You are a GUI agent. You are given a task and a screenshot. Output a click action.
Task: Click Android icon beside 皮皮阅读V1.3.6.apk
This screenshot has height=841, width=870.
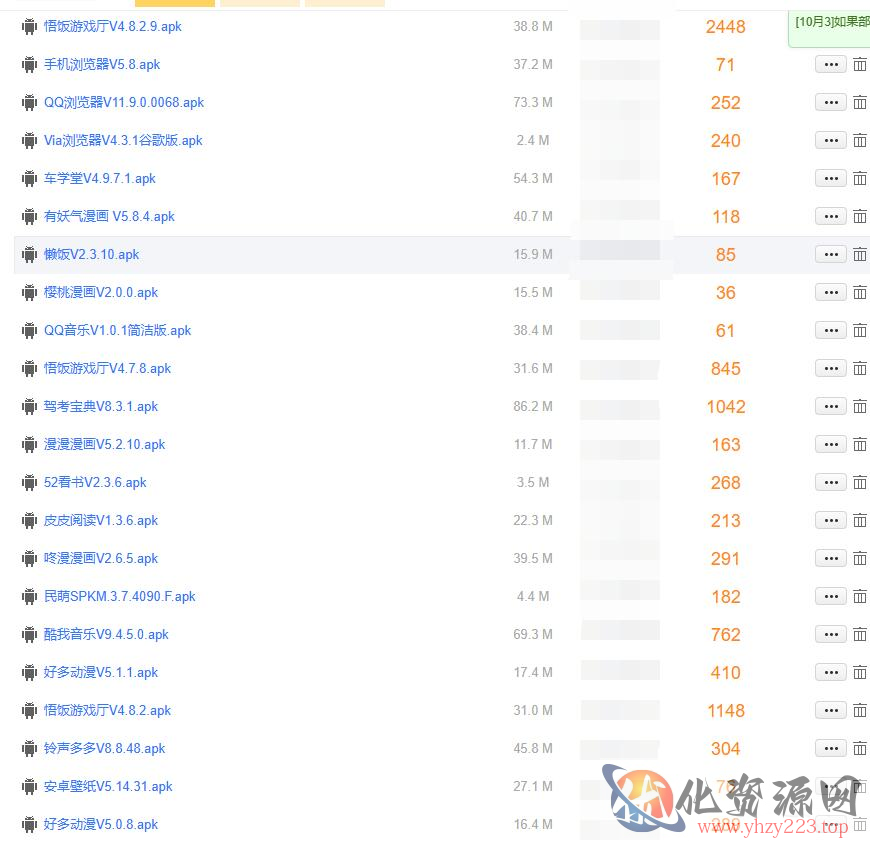(x=29, y=521)
